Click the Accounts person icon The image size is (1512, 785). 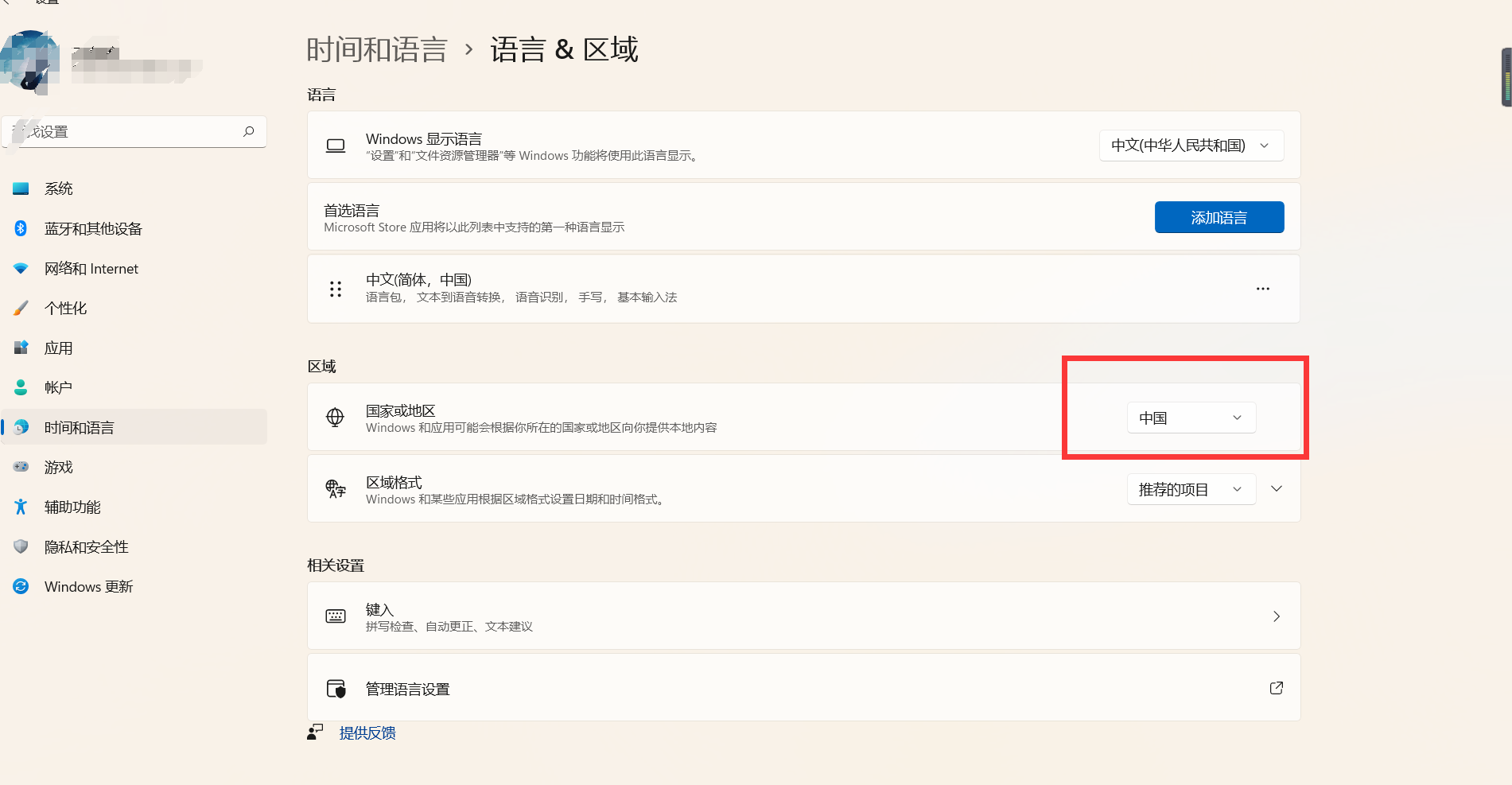coord(21,387)
